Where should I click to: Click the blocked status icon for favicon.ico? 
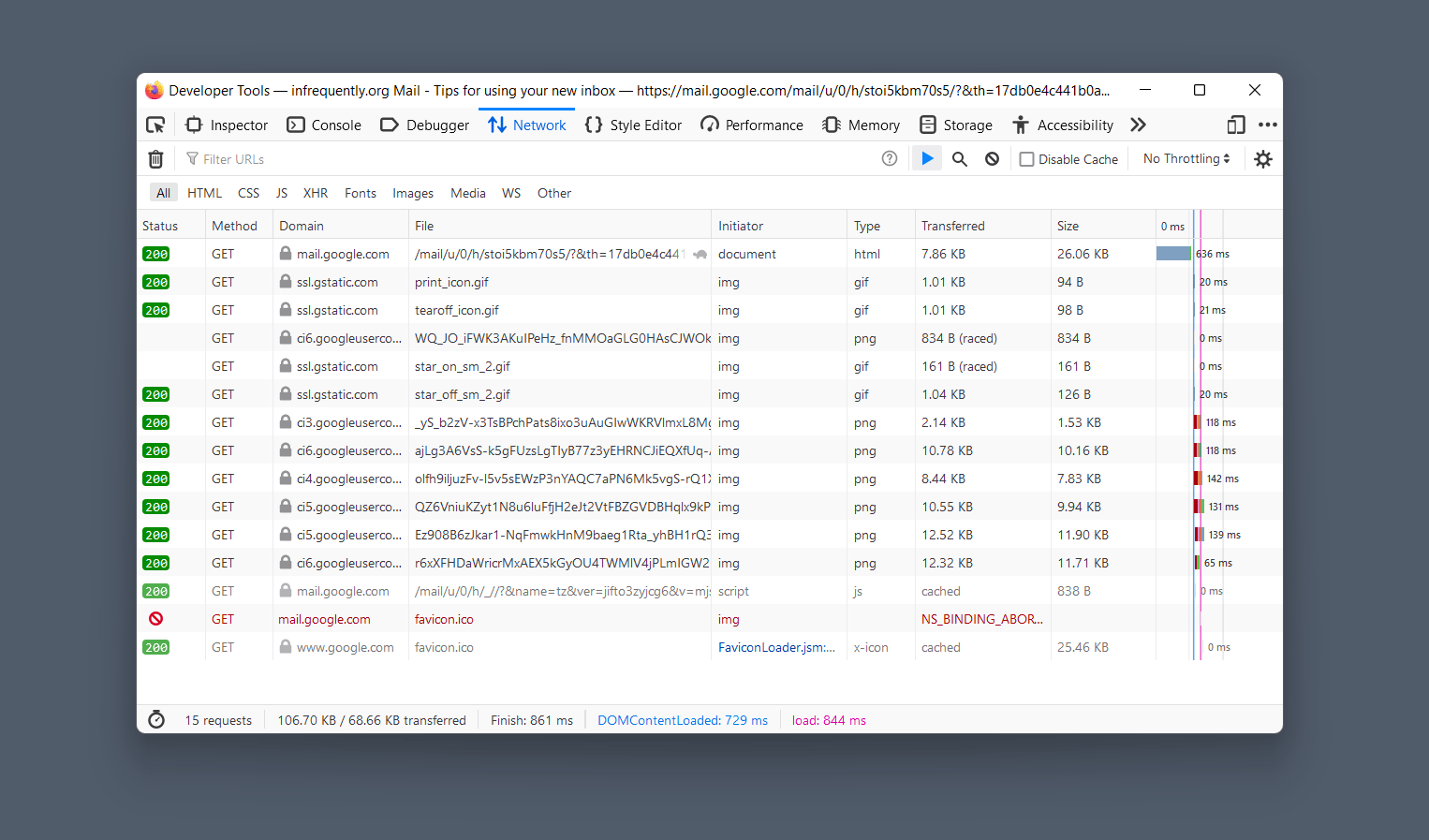(156, 619)
